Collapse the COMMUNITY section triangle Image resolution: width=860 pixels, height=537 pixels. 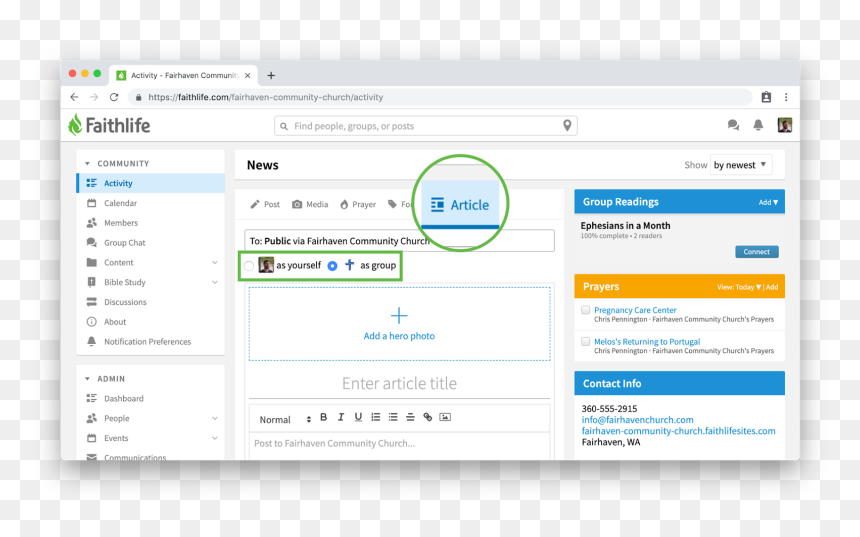87,163
